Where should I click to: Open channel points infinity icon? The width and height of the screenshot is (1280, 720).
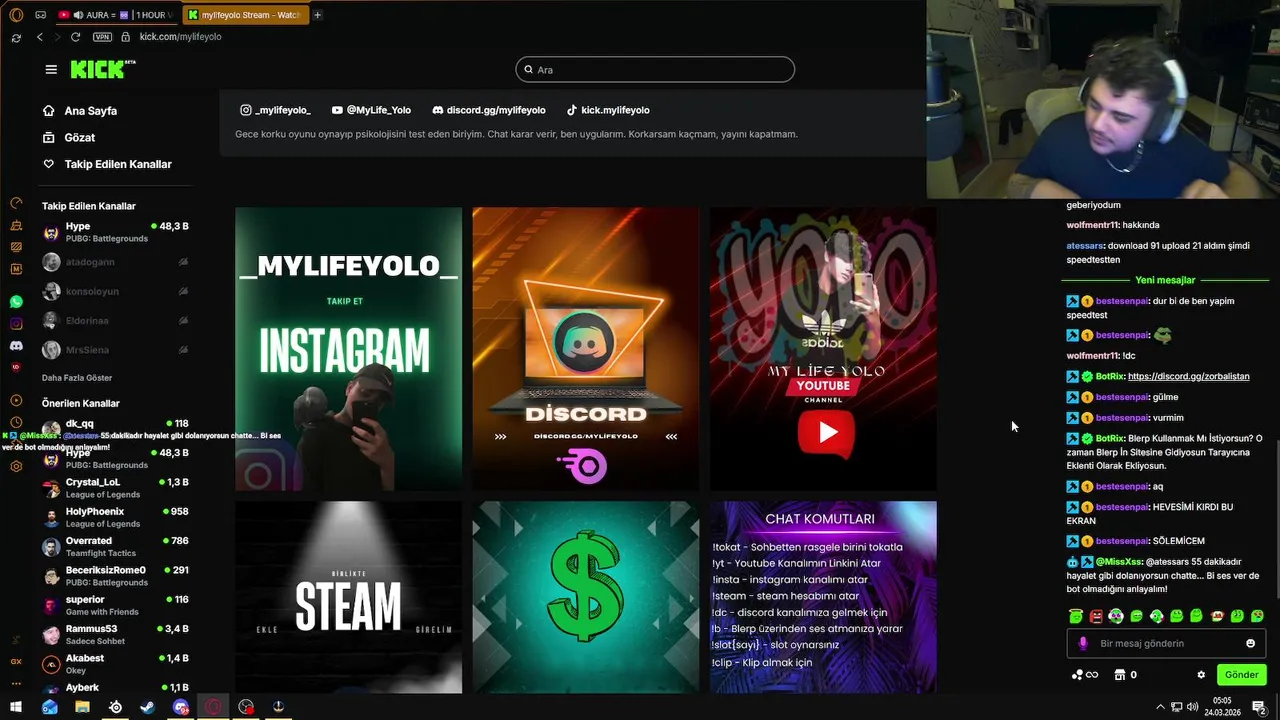(1084, 675)
